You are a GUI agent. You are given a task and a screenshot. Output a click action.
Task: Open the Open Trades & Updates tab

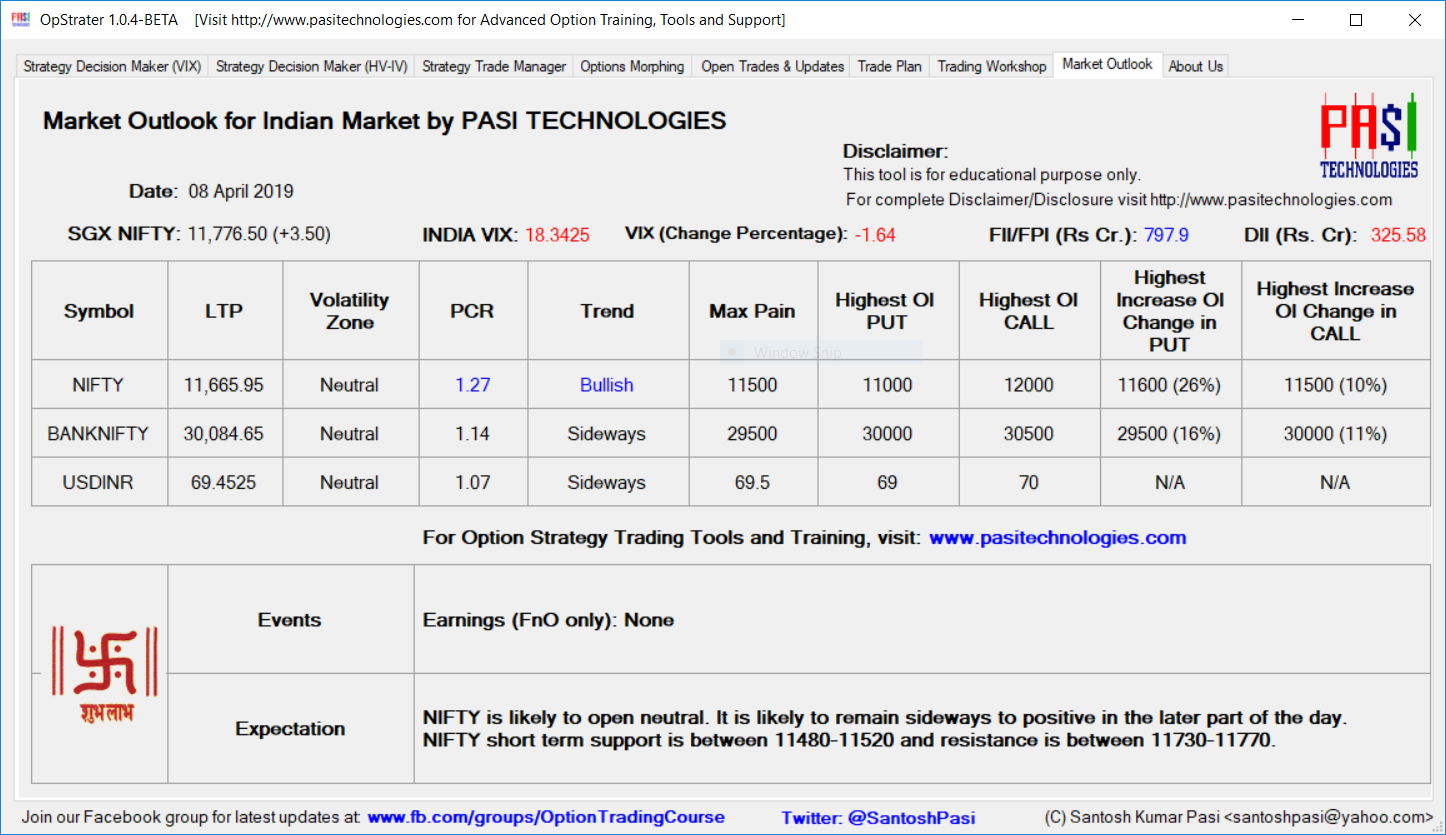click(x=773, y=66)
